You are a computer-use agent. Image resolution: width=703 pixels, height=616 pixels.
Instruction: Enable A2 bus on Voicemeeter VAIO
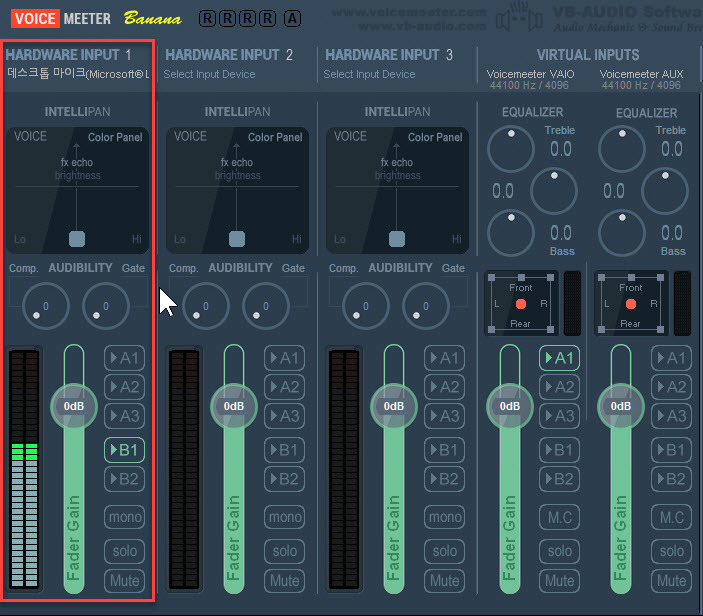pos(560,386)
